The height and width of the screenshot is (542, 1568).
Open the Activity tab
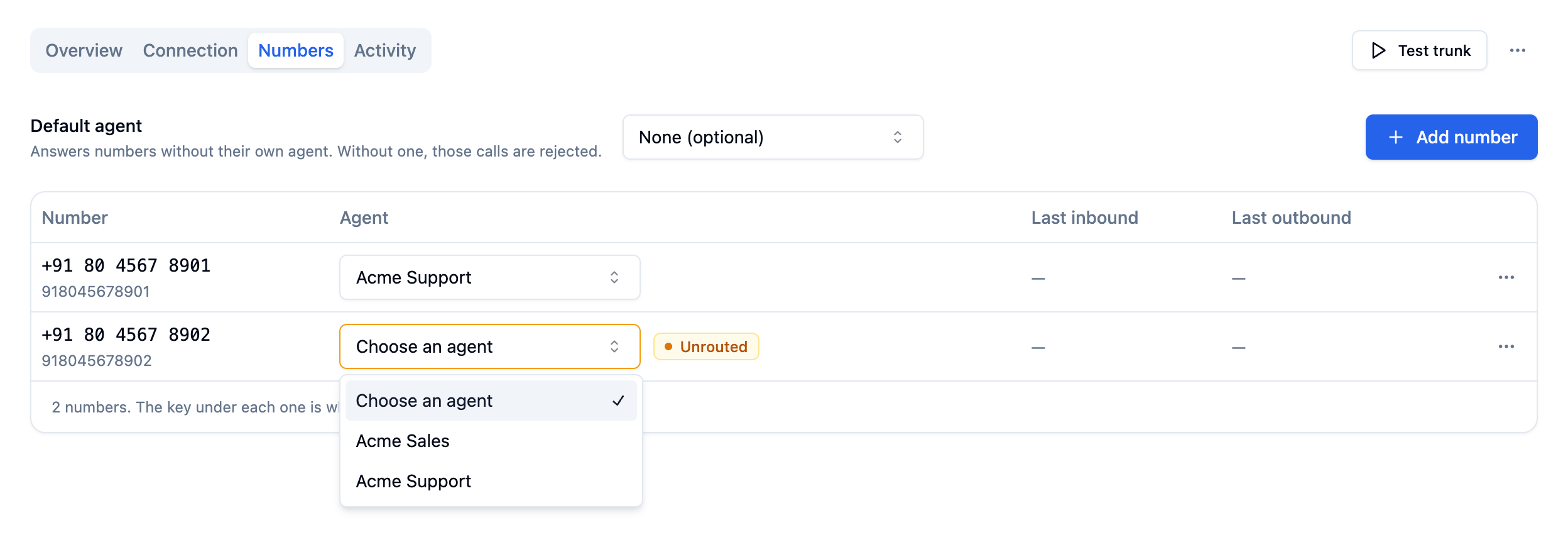pos(385,50)
